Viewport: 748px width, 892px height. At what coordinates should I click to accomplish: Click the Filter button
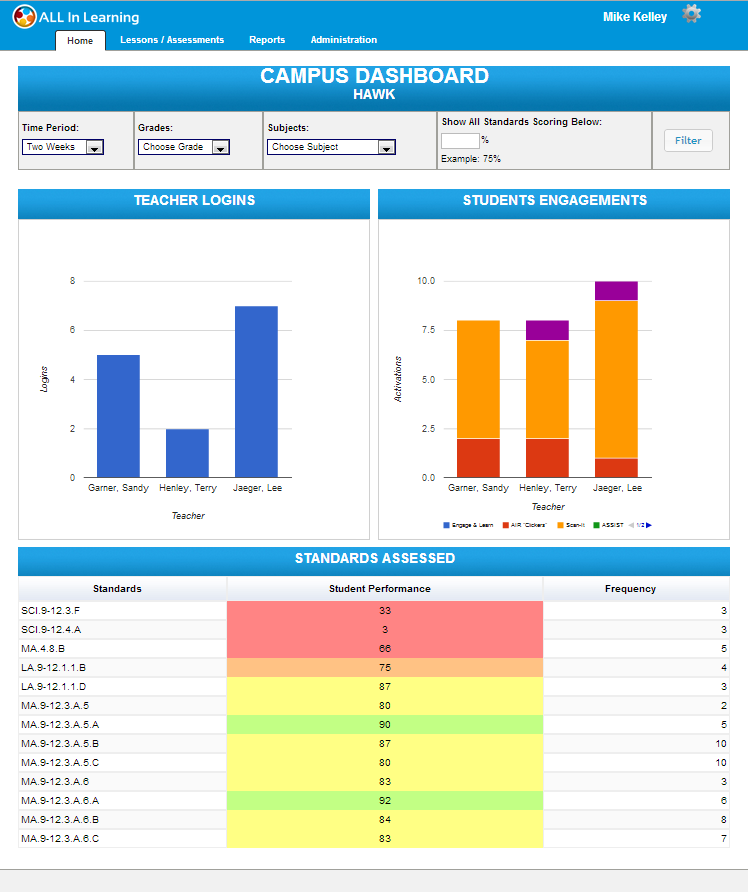(x=688, y=141)
